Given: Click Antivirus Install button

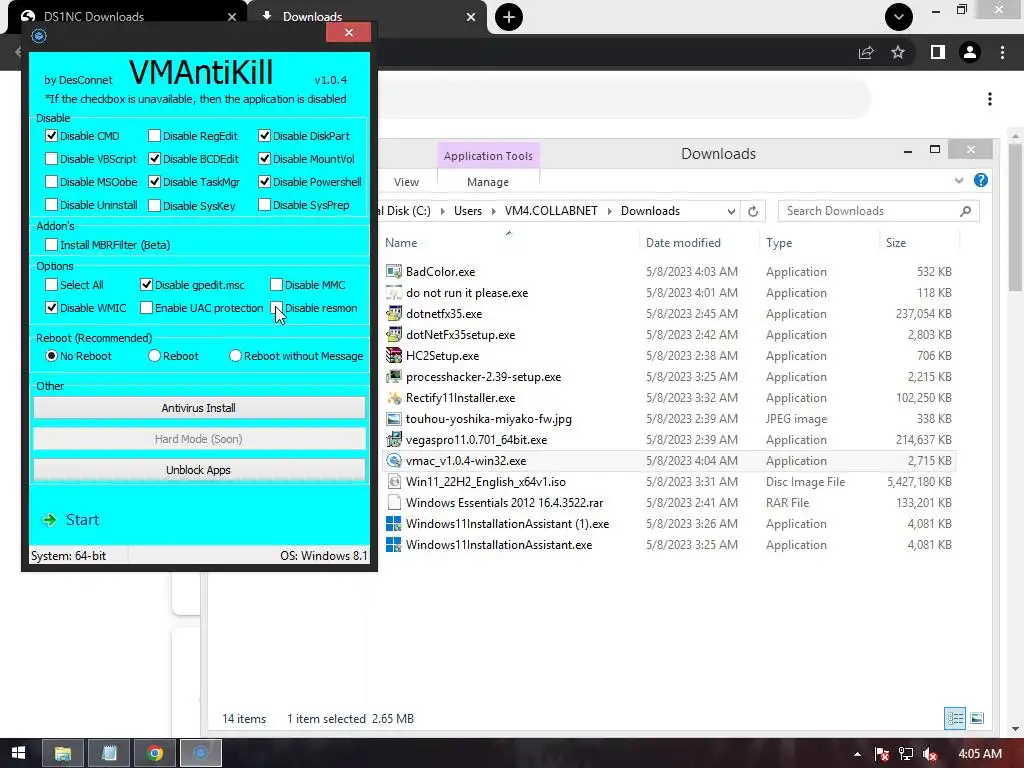Looking at the screenshot, I should point(199,408).
